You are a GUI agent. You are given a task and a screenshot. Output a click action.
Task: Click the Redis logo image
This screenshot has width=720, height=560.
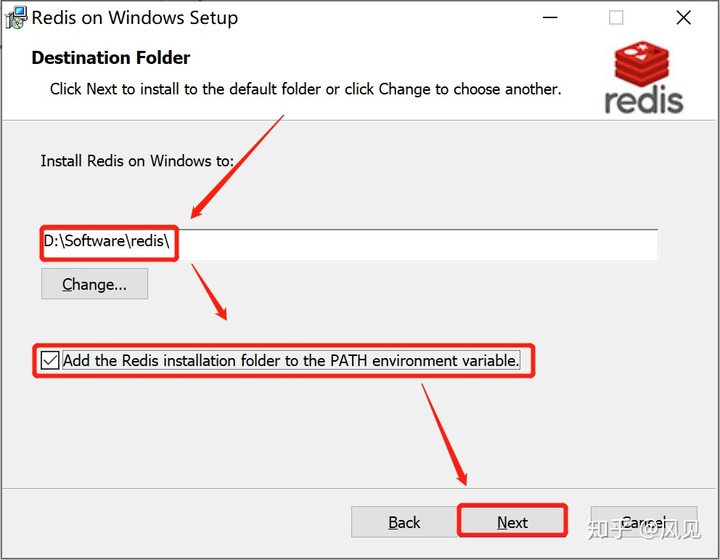click(644, 77)
